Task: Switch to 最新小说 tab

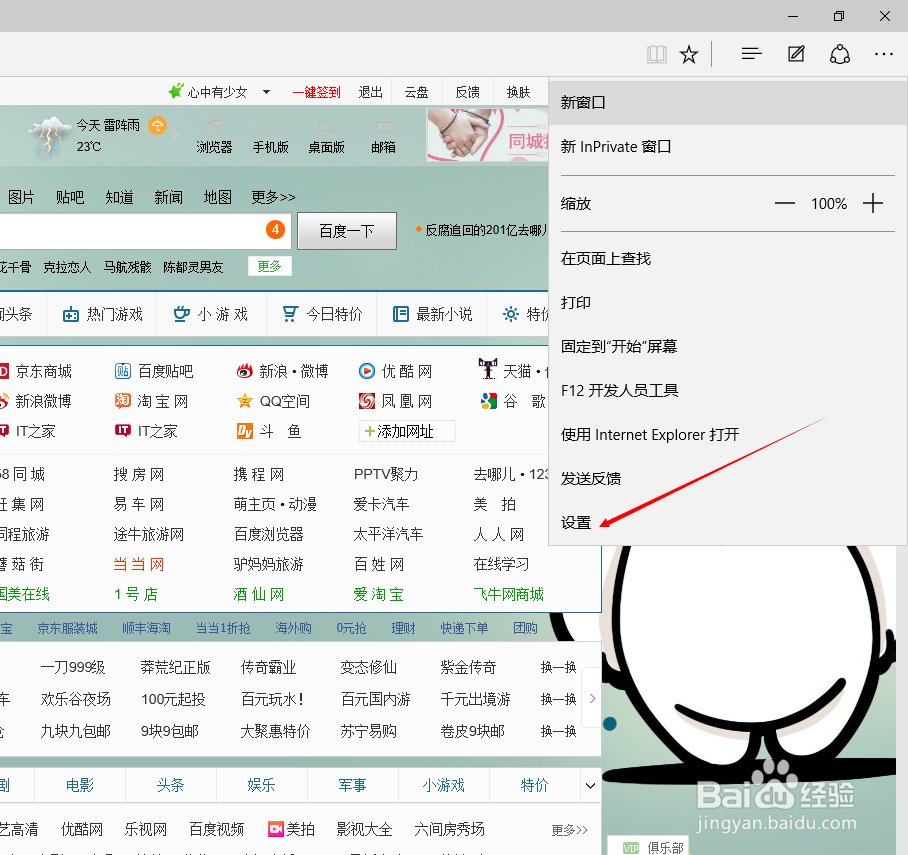Action: pyautogui.click(x=432, y=315)
